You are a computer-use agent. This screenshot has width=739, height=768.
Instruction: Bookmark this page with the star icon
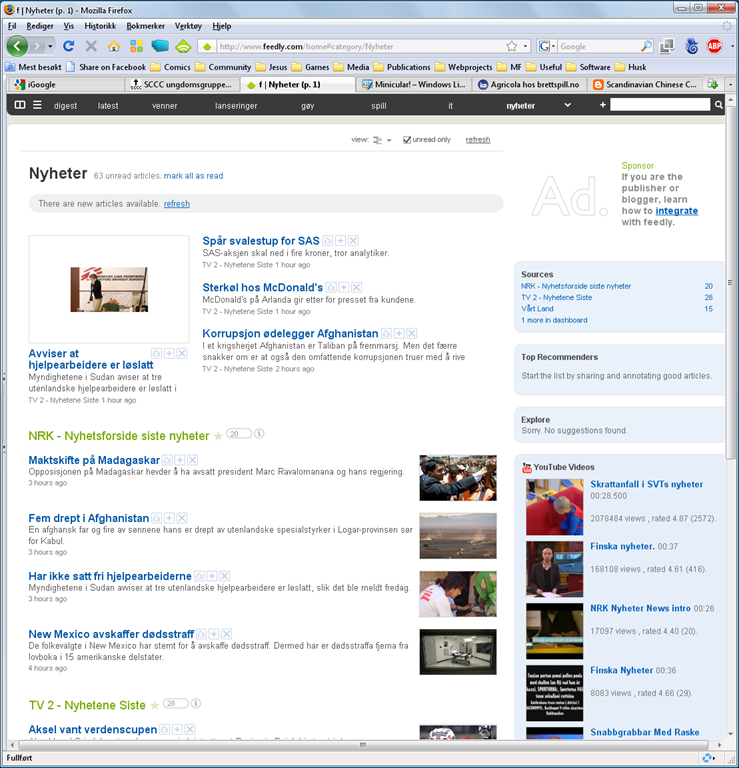pos(512,46)
